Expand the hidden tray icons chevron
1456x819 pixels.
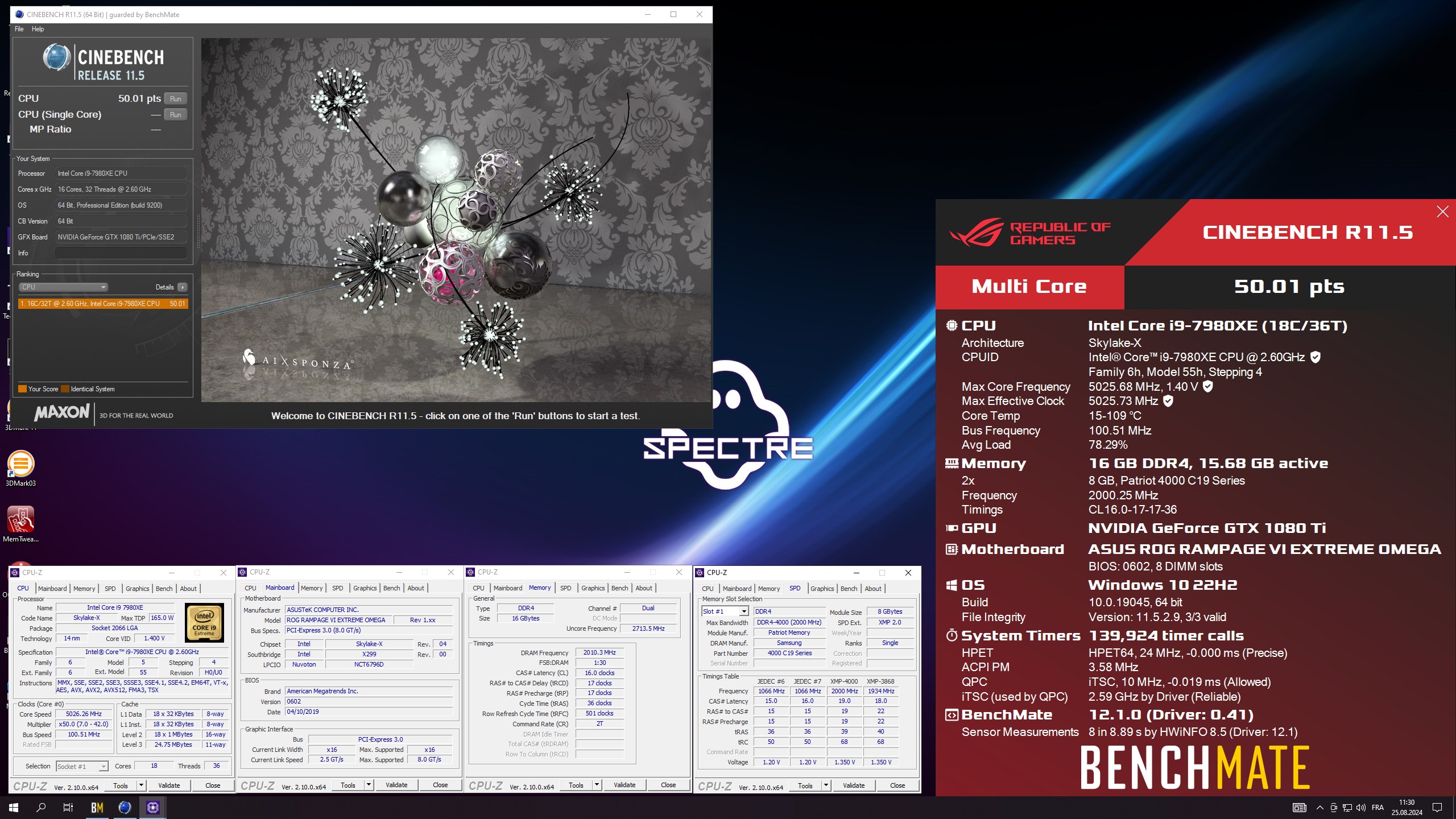tap(1319, 808)
